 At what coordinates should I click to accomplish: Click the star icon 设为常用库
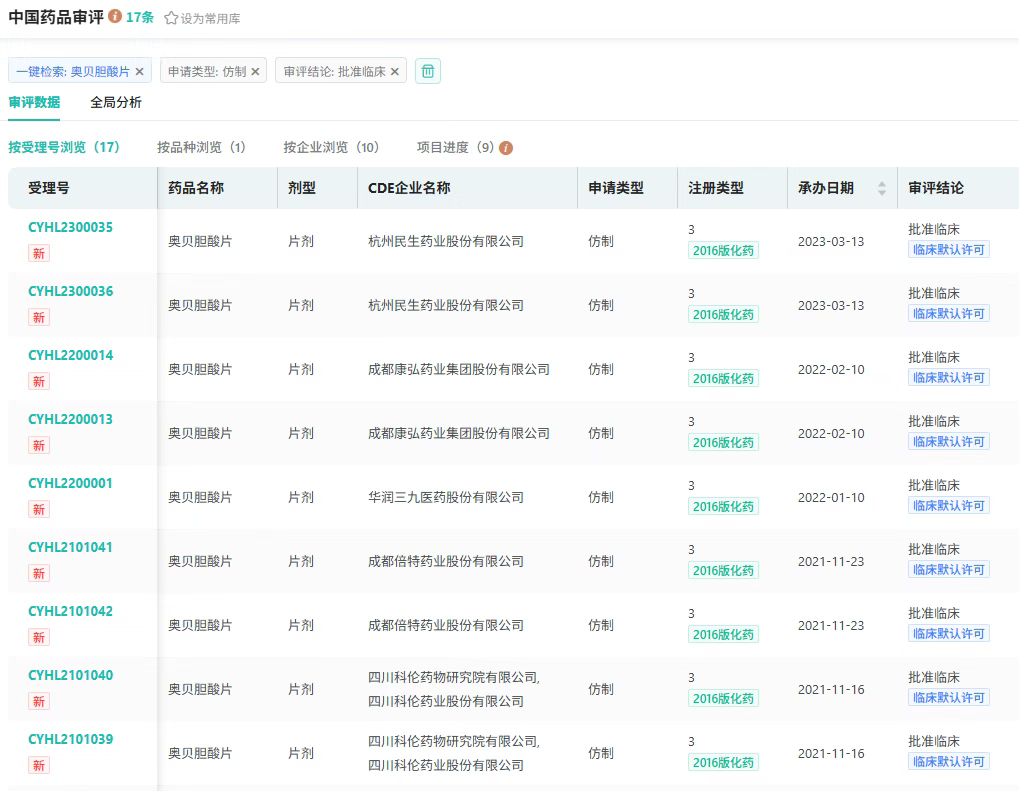(x=171, y=18)
